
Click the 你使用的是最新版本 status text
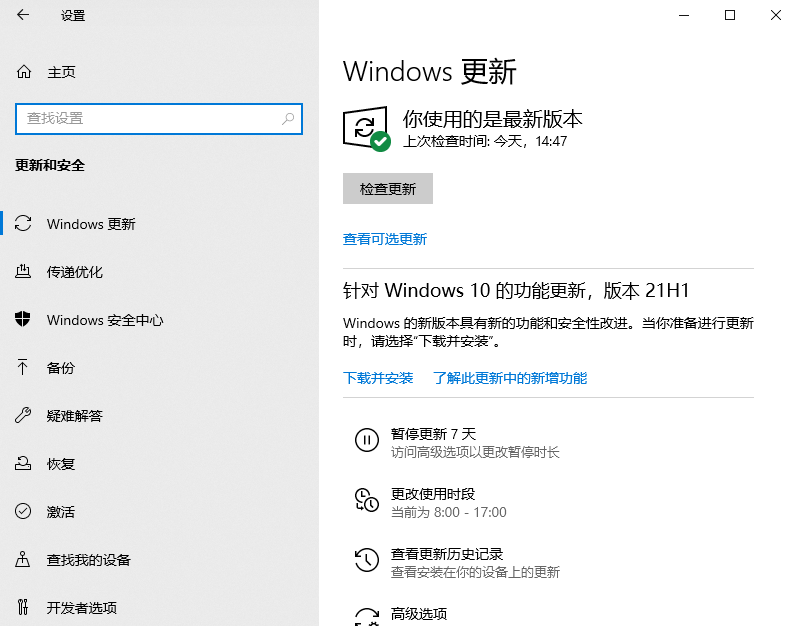click(492, 119)
